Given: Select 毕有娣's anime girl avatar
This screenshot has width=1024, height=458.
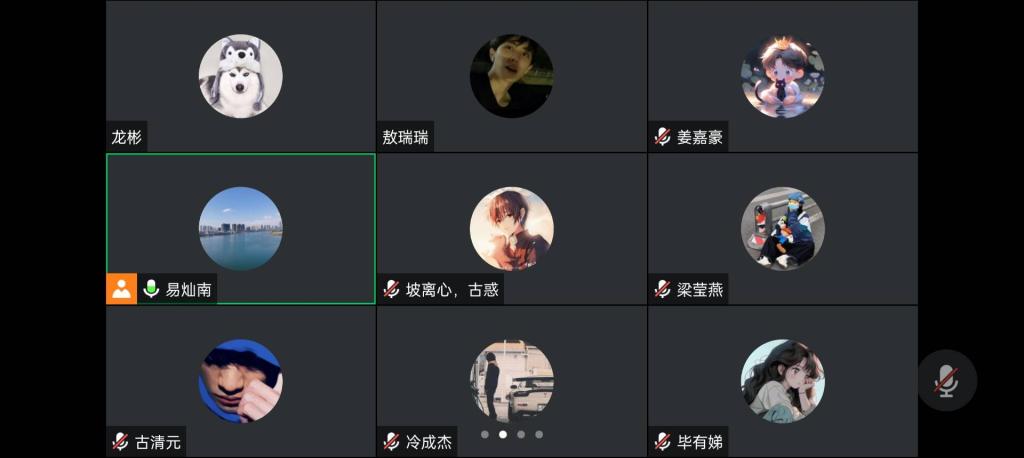Looking at the screenshot, I should (782, 381).
